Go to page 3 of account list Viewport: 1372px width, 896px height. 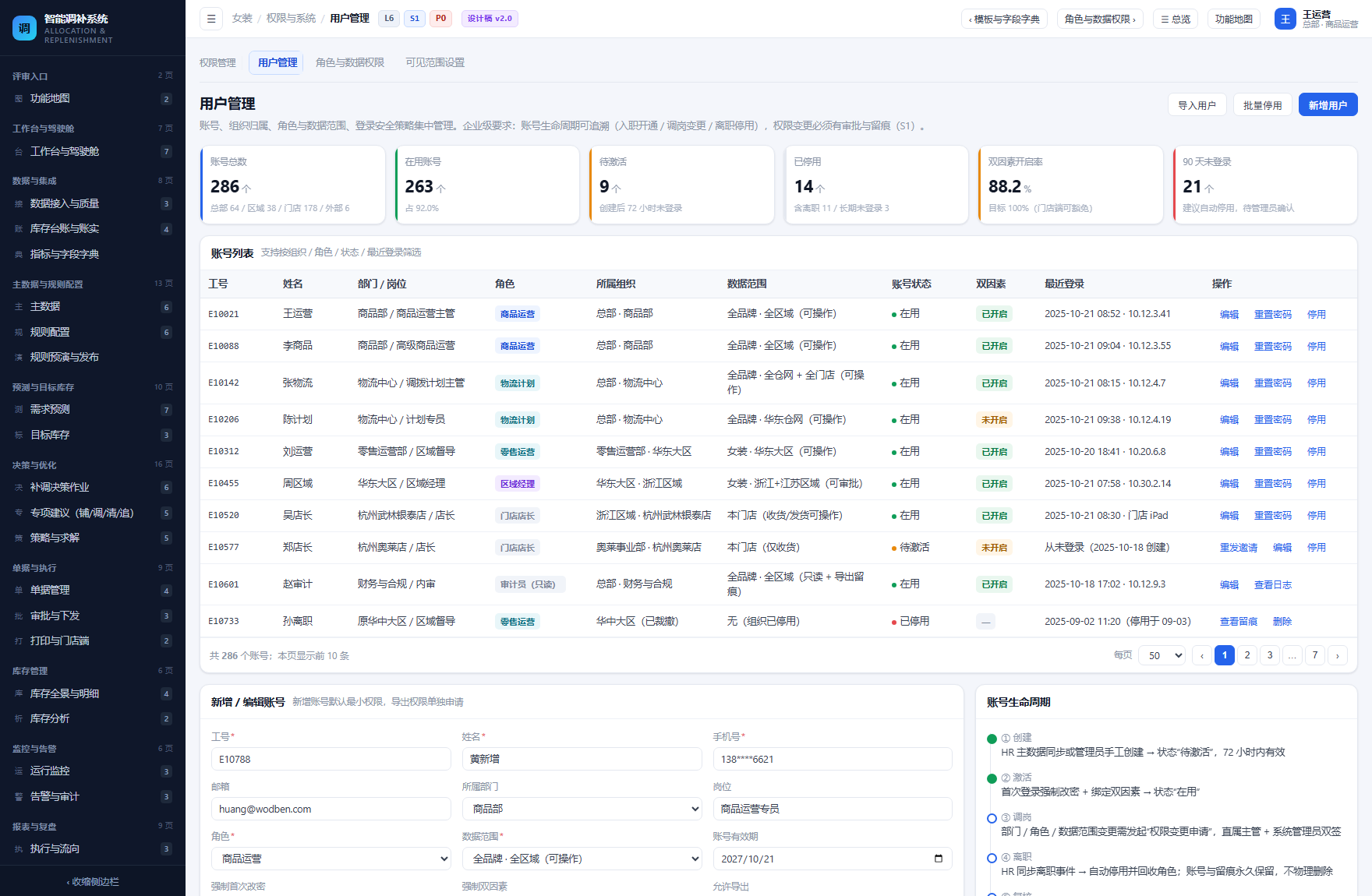(x=1270, y=655)
